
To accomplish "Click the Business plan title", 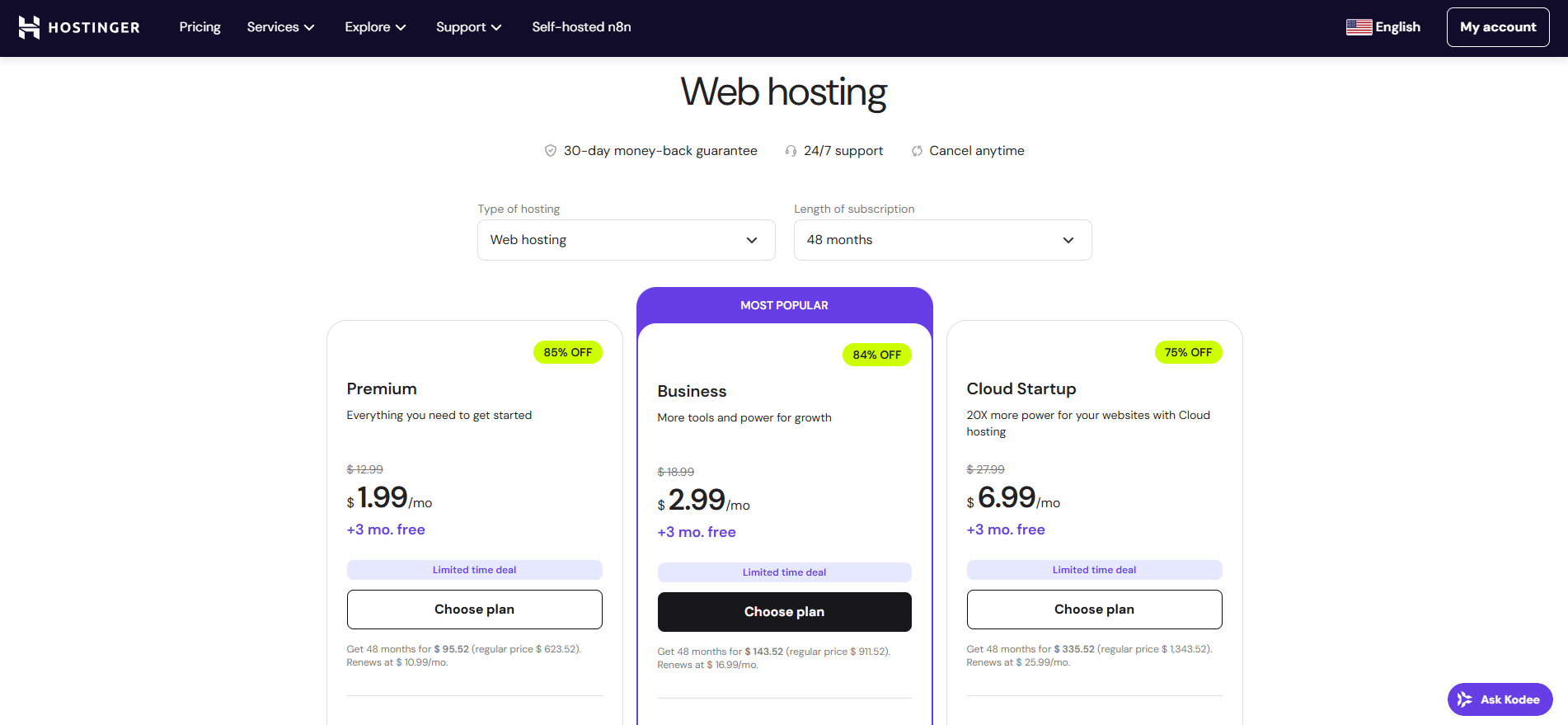I will pos(692,392).
